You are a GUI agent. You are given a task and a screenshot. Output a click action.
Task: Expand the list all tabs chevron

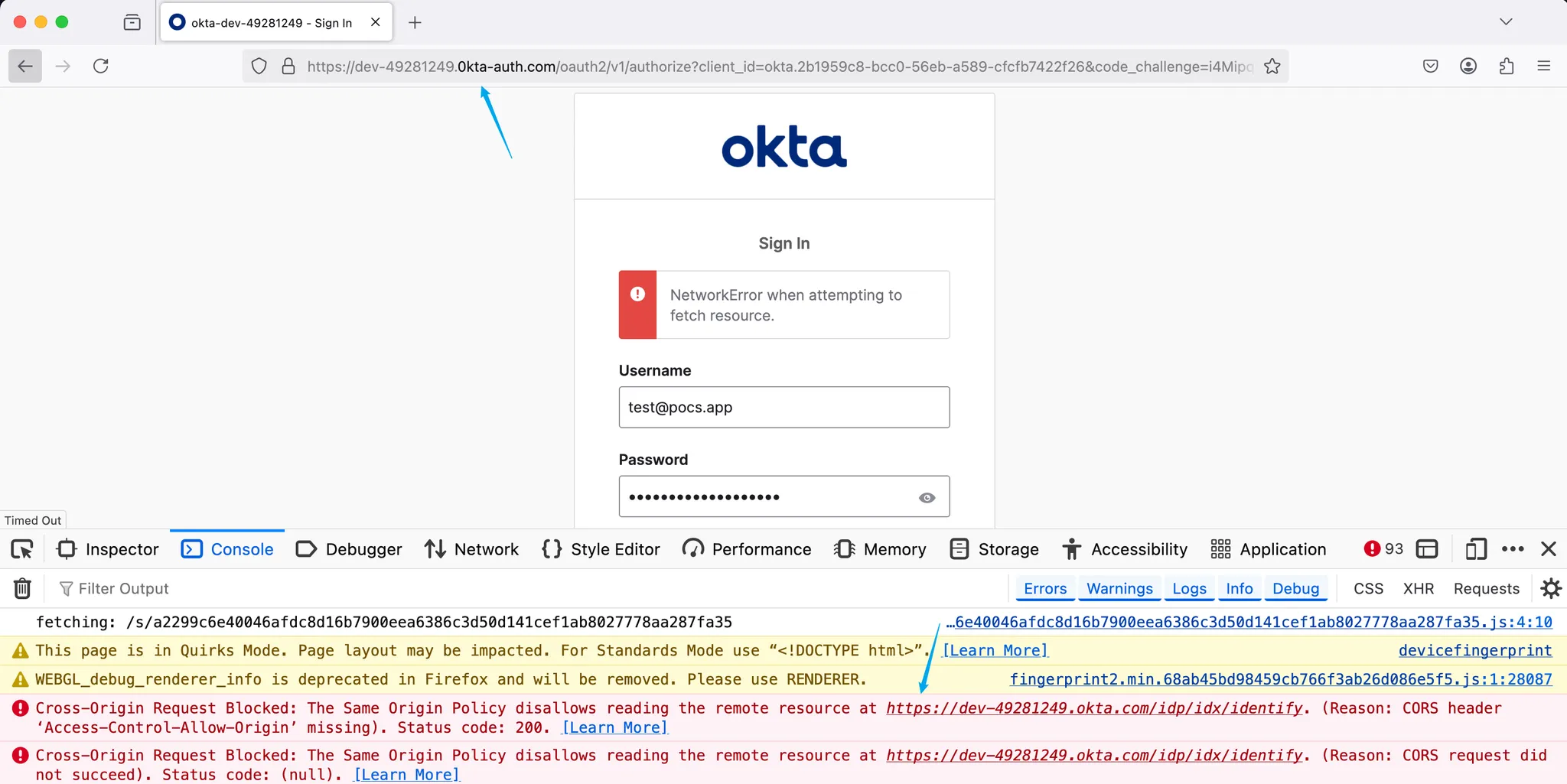1506,21
